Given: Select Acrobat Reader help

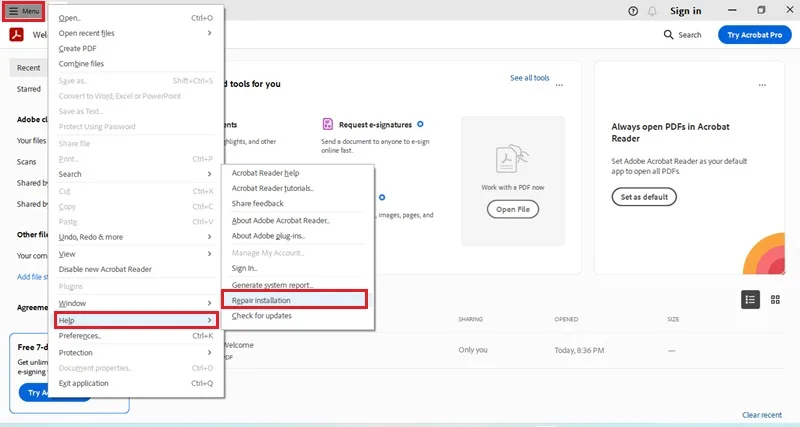Looking at the screenshot, I should (x=297, y=173).
